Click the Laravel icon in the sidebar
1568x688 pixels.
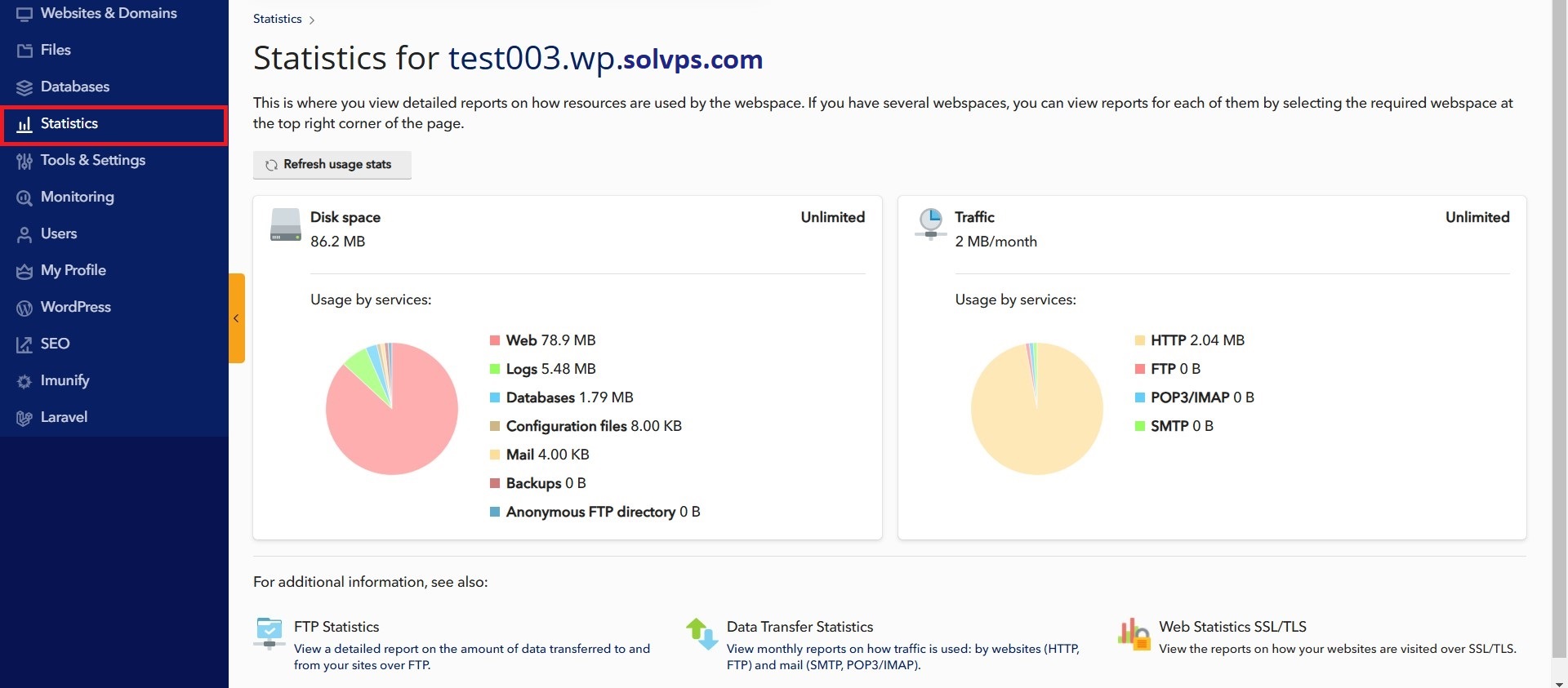(x=24, y=418)
